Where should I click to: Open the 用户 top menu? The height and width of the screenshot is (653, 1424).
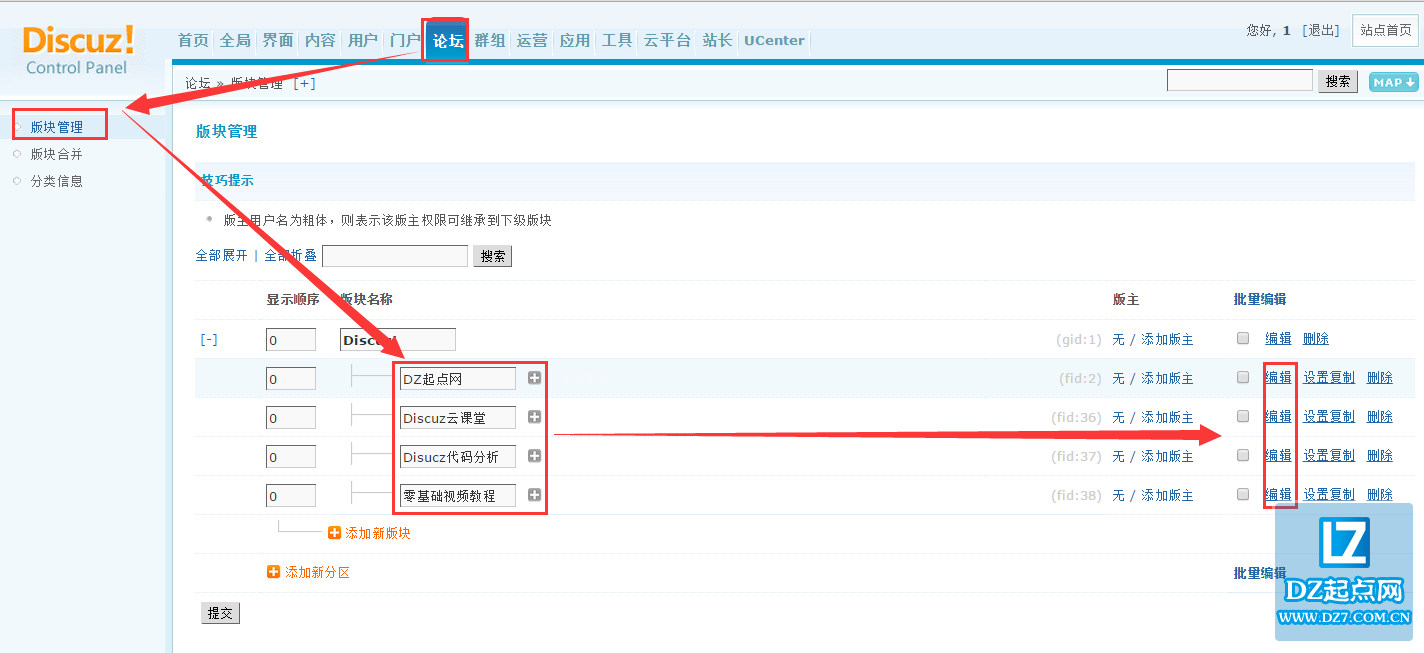tap(363, 40)
